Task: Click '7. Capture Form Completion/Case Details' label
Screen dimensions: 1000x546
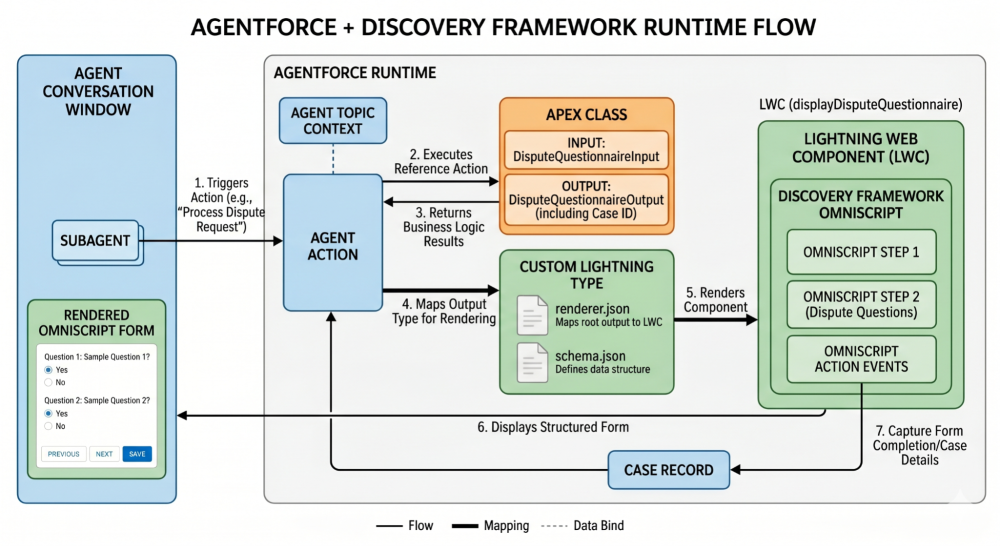Action: click(920, 445)
